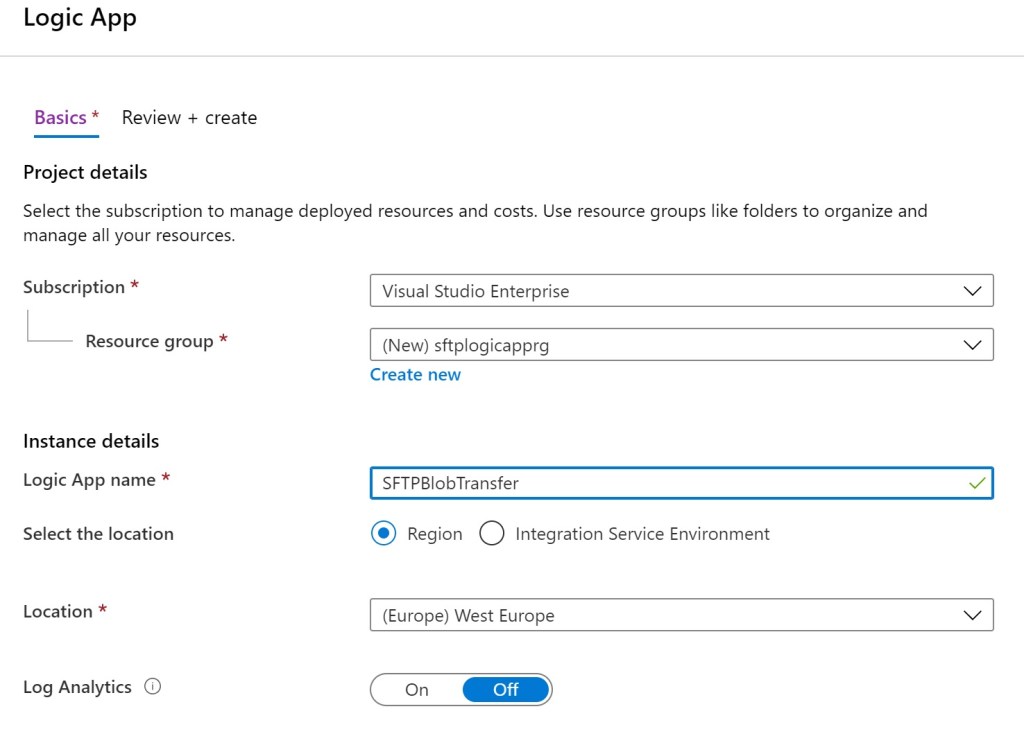Viewport: 1024px width, 736px height.
Task: Click the Project details section heading
Action: pos(85,173)
